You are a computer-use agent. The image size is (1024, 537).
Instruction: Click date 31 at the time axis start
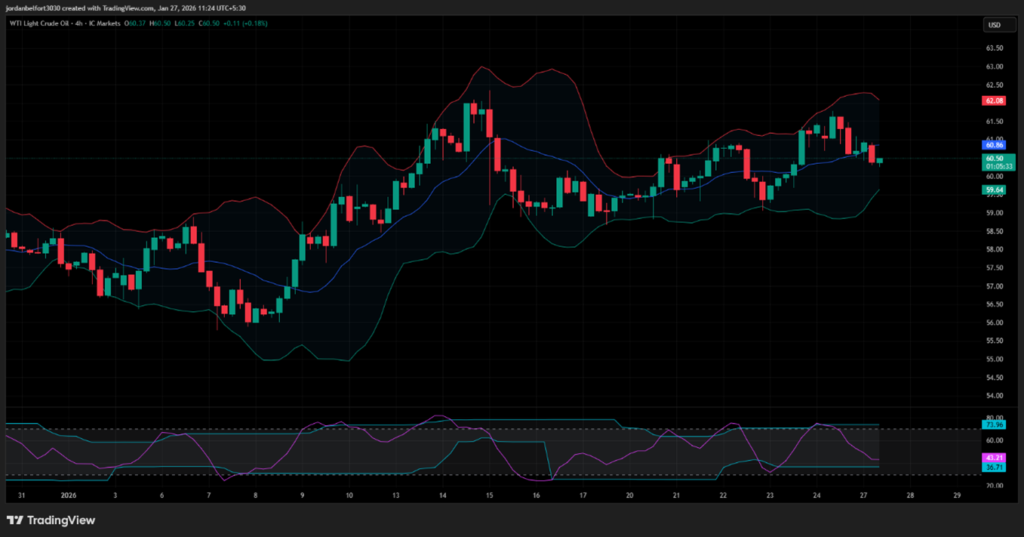point(22,495)
